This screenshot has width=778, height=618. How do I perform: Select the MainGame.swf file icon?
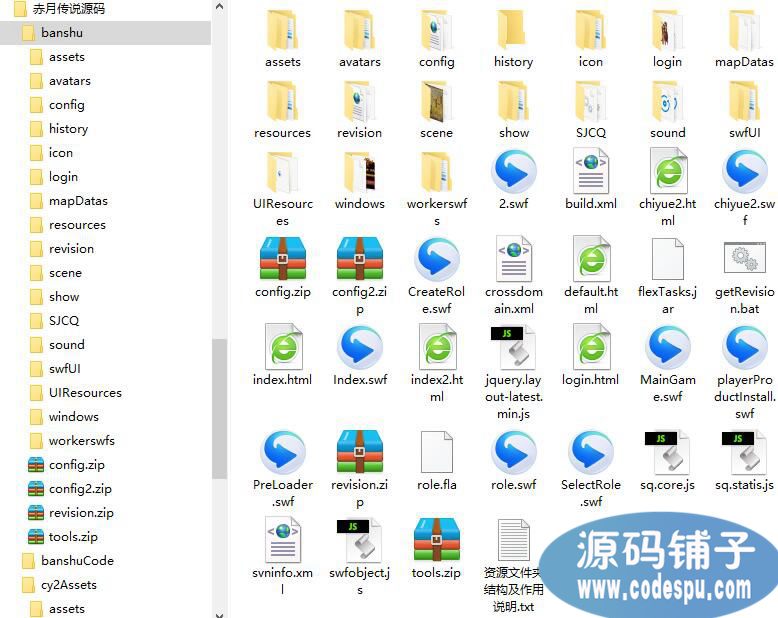pyautogui.click(x=668, y=347)
